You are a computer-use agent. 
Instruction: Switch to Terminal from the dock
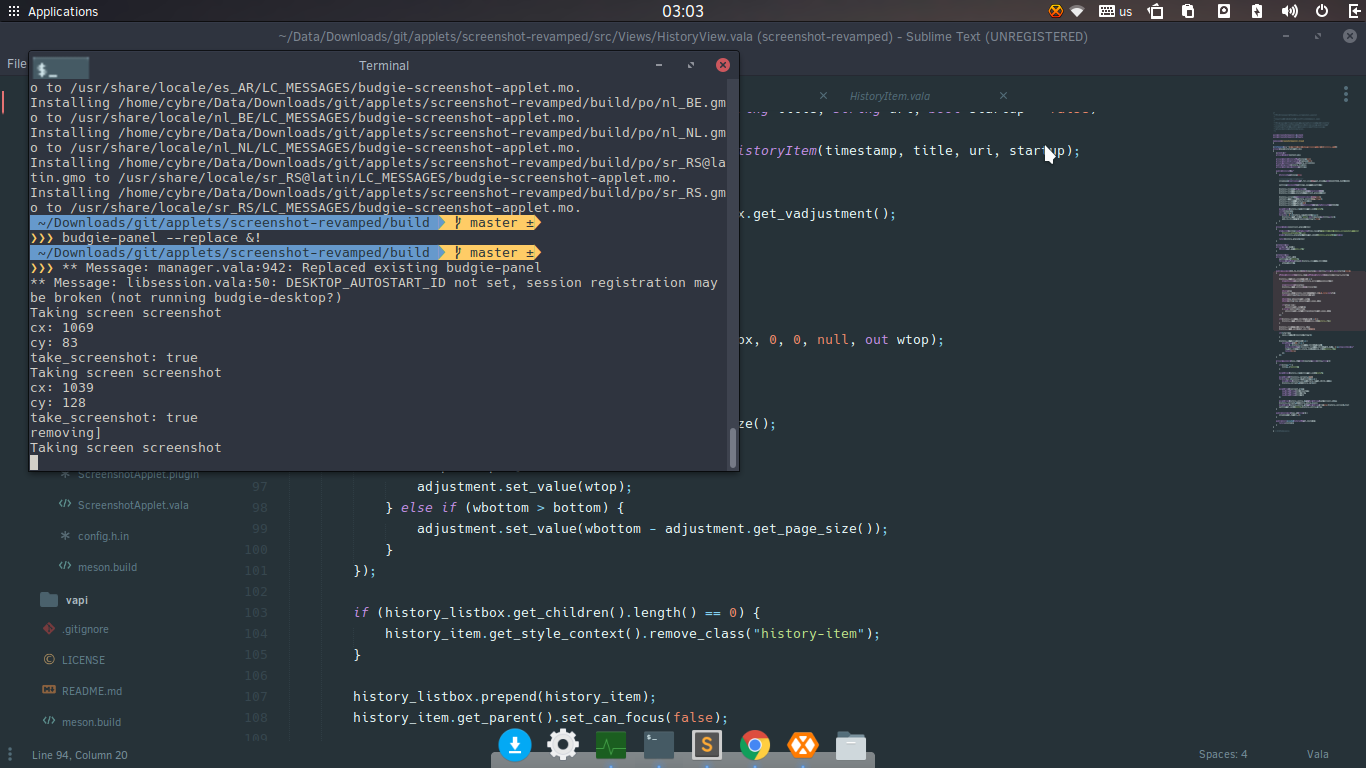[x=659, y=745]
